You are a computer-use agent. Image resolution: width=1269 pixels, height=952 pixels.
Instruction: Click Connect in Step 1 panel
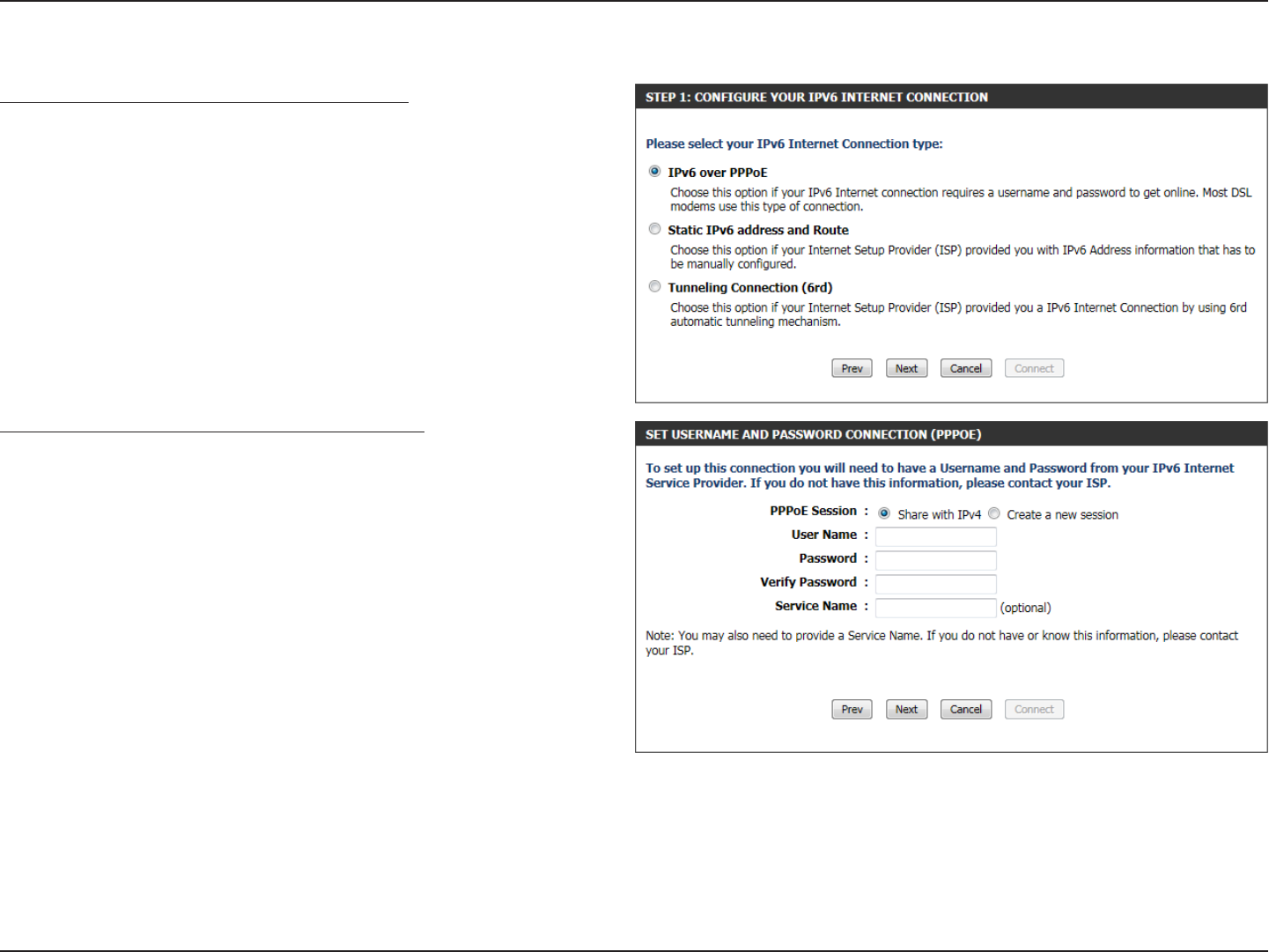(x=1034, y=368)
